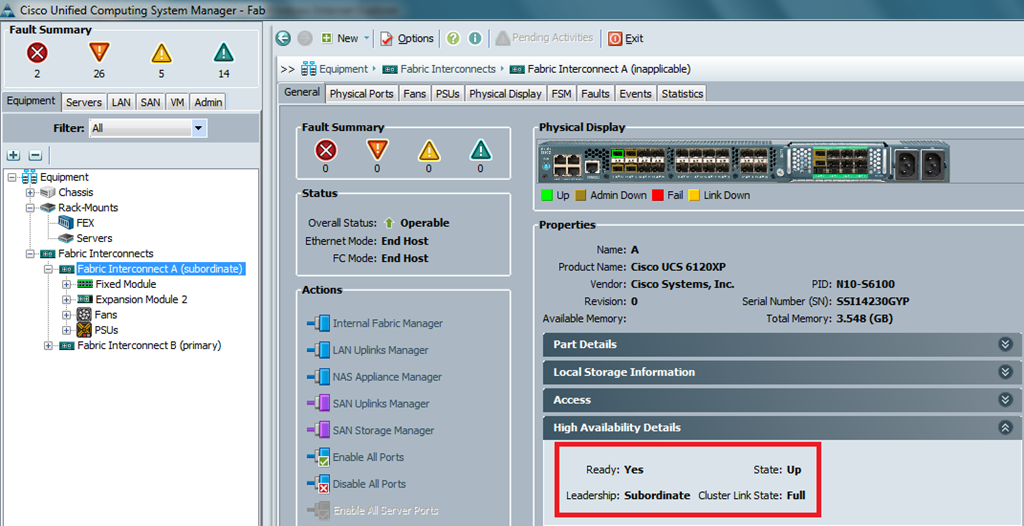
Task: Click the warning faults teal icon
Action: [x=223, y=53]
